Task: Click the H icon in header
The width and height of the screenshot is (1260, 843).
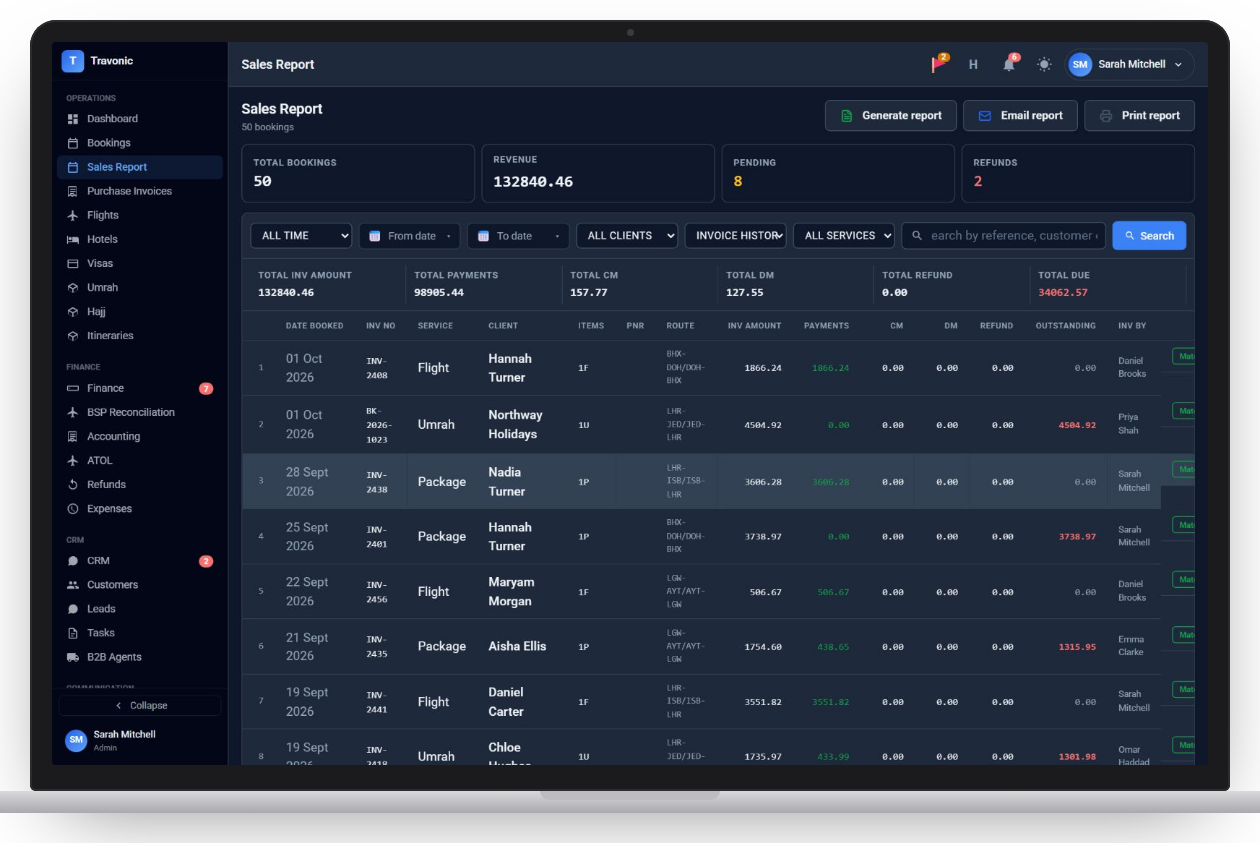Action: (973, 64)
